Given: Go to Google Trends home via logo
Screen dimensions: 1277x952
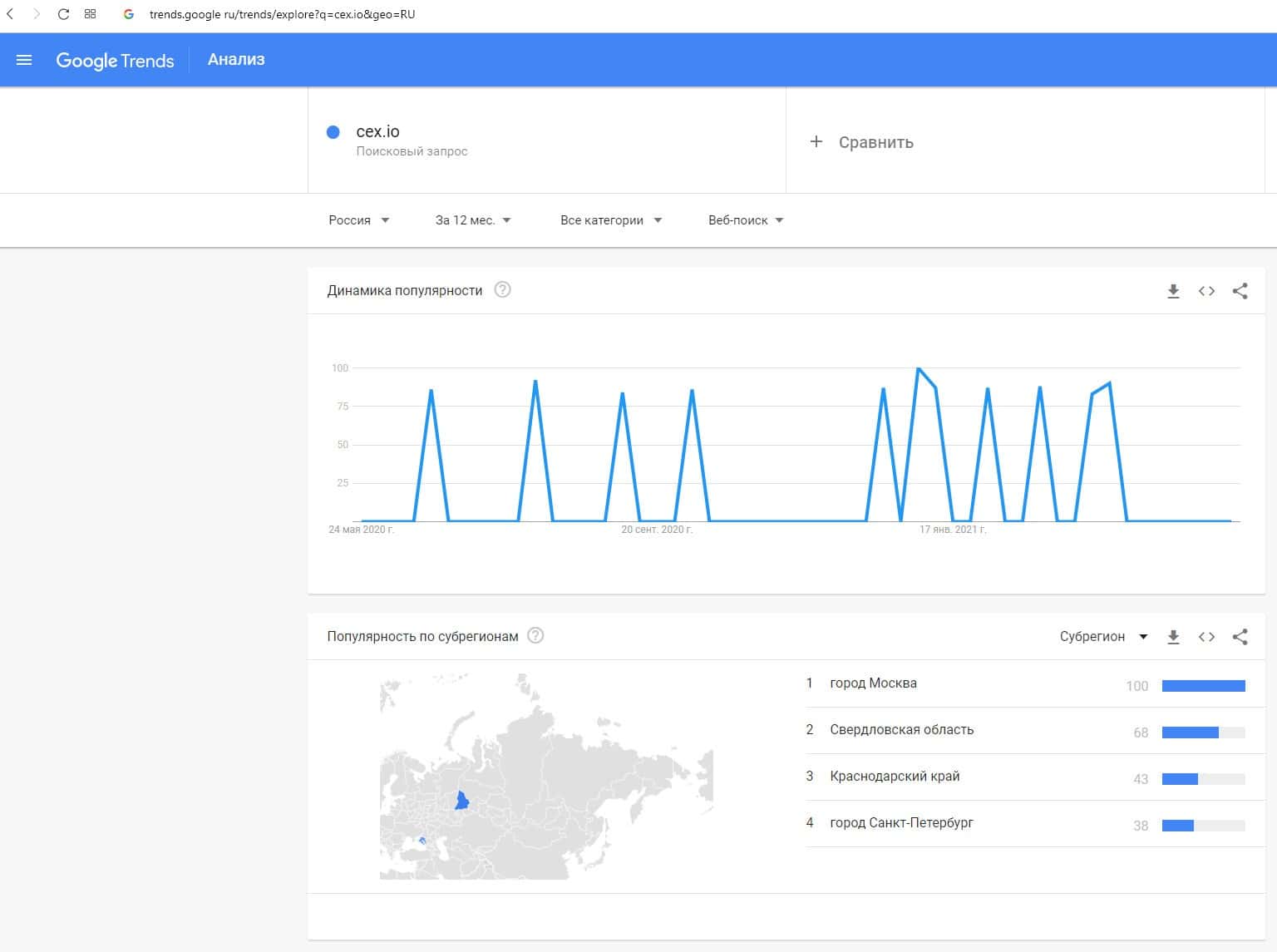Looking at the screenshot, I should 115,60.
